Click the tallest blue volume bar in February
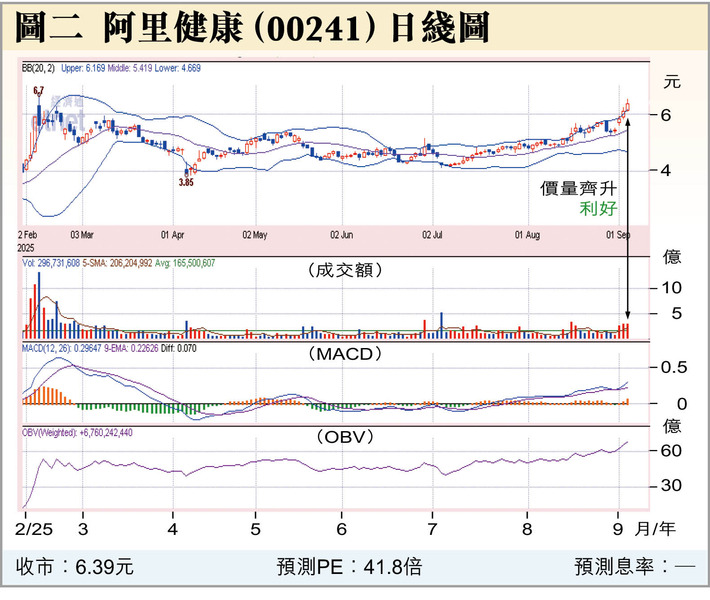710x600 pixels. click(39, 306)
